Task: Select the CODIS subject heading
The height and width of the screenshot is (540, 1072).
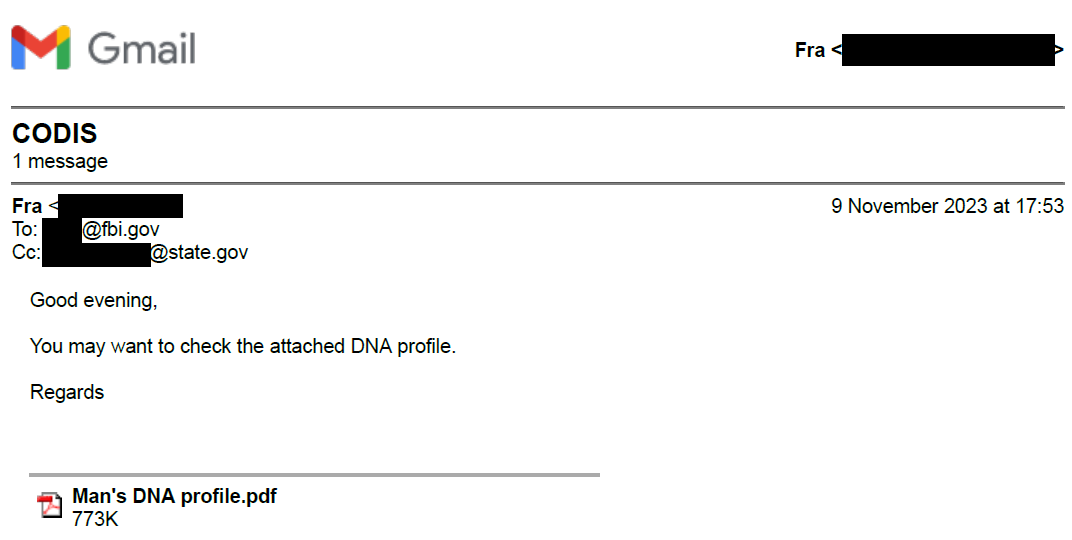Action: point(55,134)
